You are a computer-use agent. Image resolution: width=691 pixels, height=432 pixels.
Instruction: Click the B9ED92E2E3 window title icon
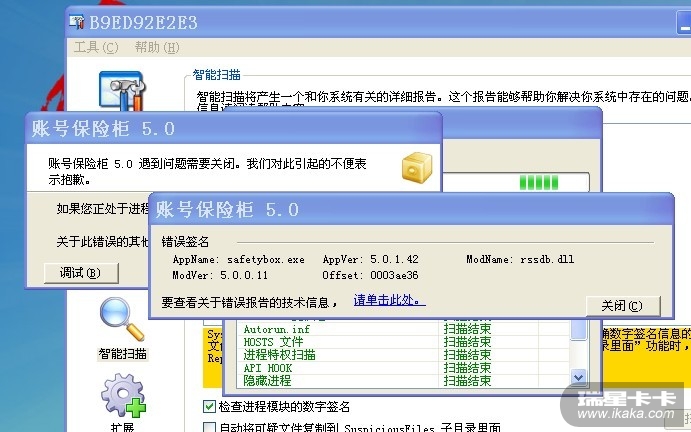click(x=77, y=22)
